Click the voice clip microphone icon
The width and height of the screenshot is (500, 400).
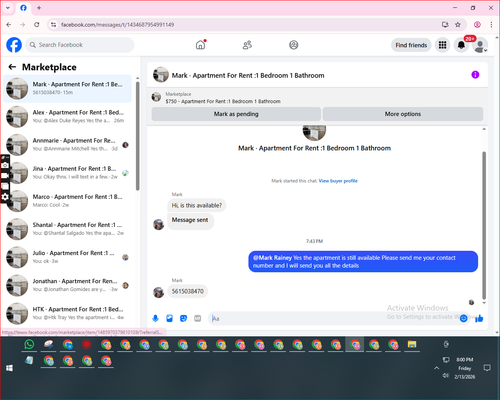pos(155,318)
